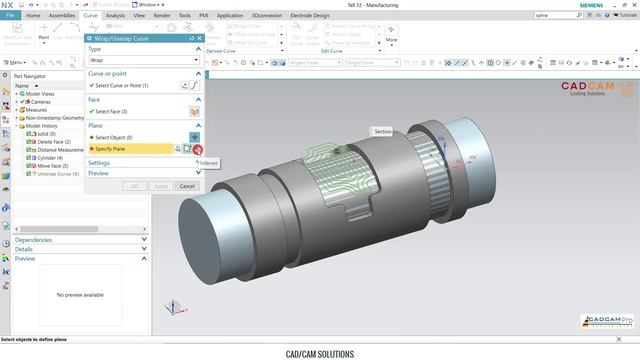Close the Wrap/Unwrap Curve dialog
Image resolution: width=640 pixels, height=360 pixels.
tap(200, 38)
